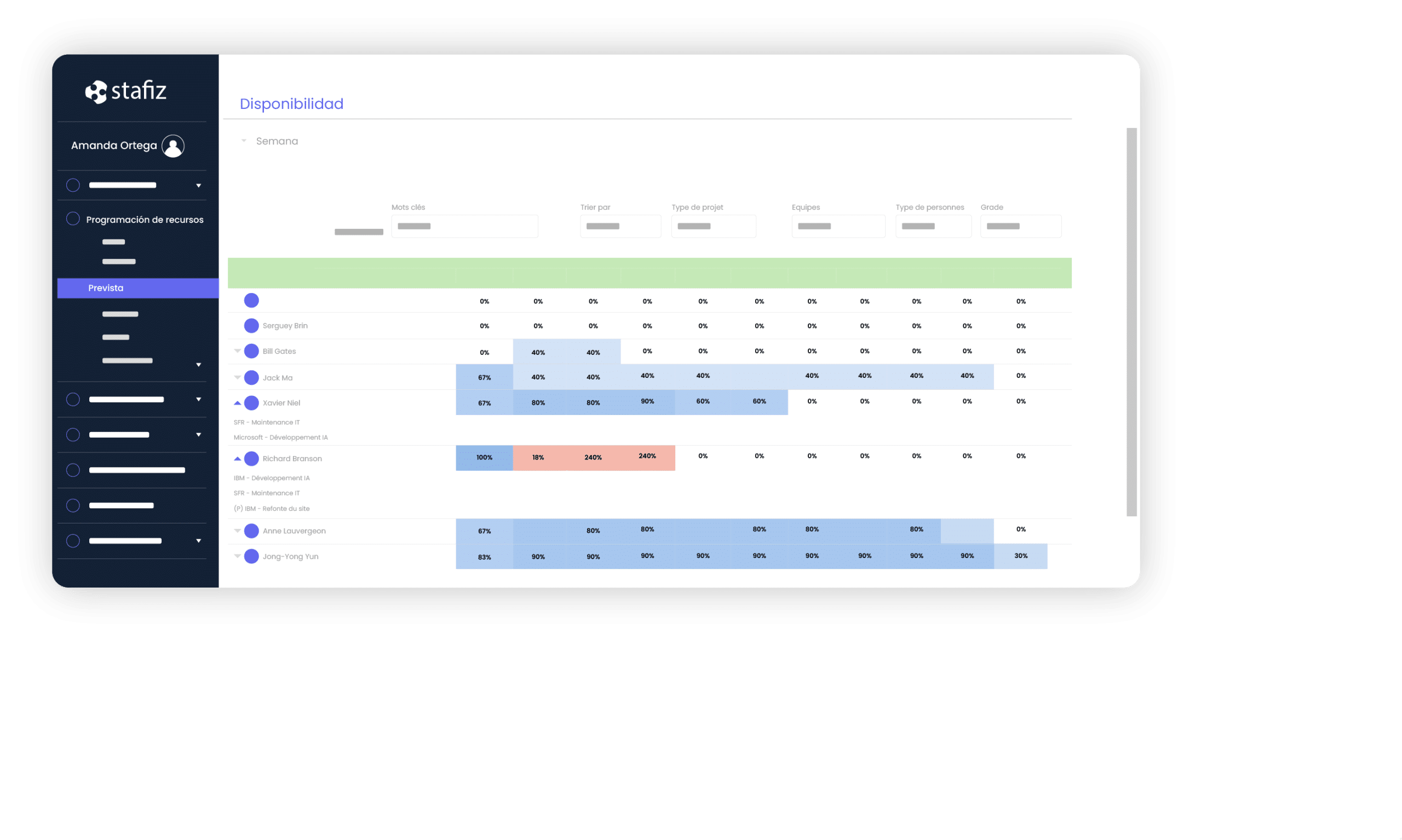Click the radio button beside fifth sidebar item
1402x840 pixels.
coord(71,467)
